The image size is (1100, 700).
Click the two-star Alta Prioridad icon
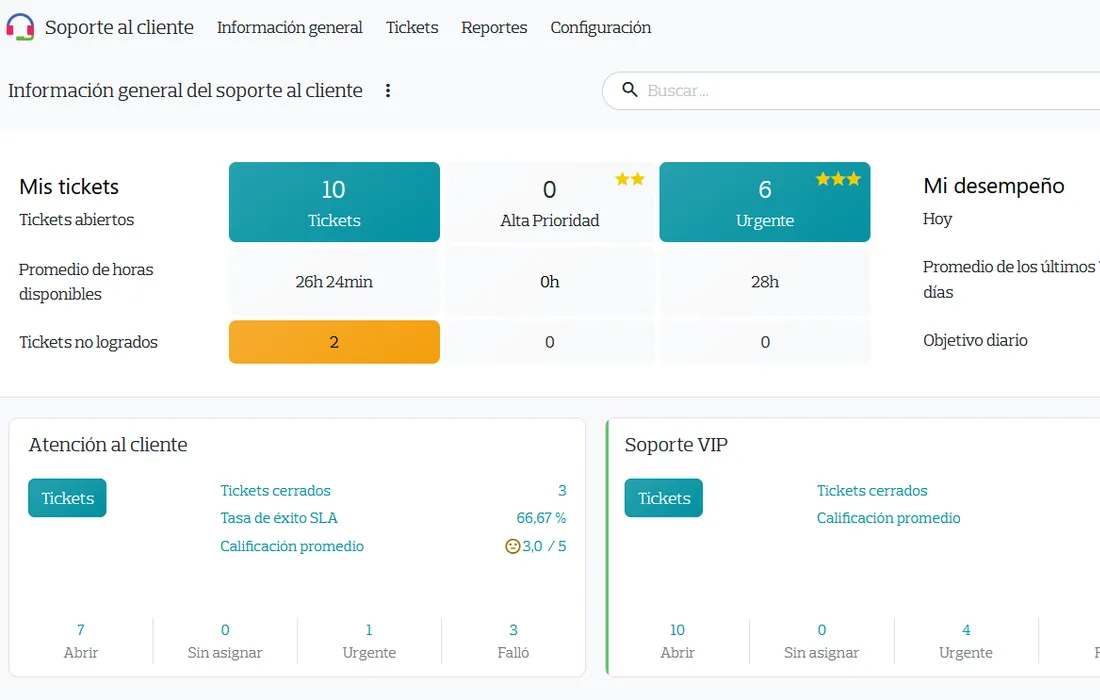point(629,180)
